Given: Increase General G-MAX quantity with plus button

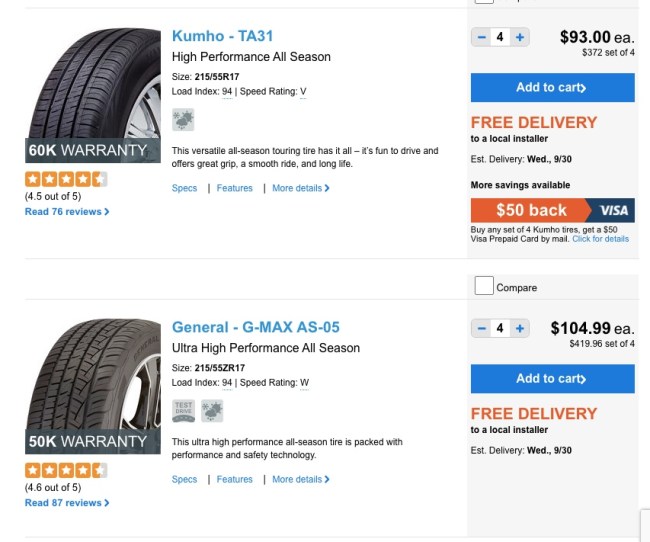Looking at the screenshot, I should coord(519,328).
